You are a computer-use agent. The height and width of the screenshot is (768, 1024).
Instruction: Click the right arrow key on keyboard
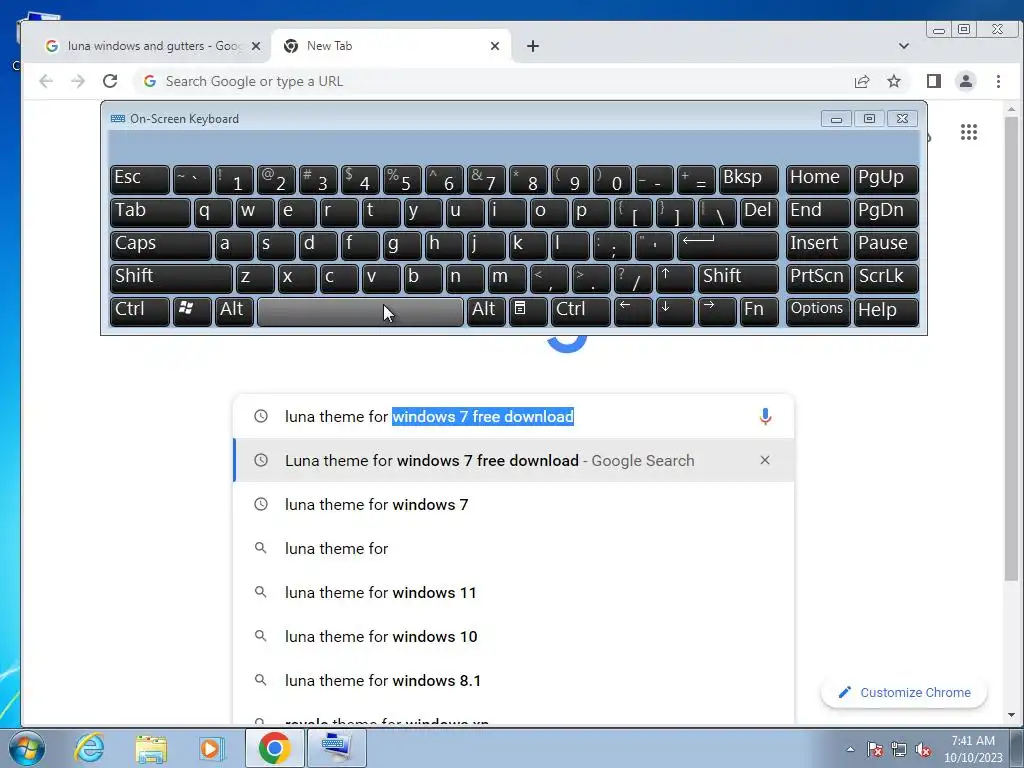coord(716,311)
